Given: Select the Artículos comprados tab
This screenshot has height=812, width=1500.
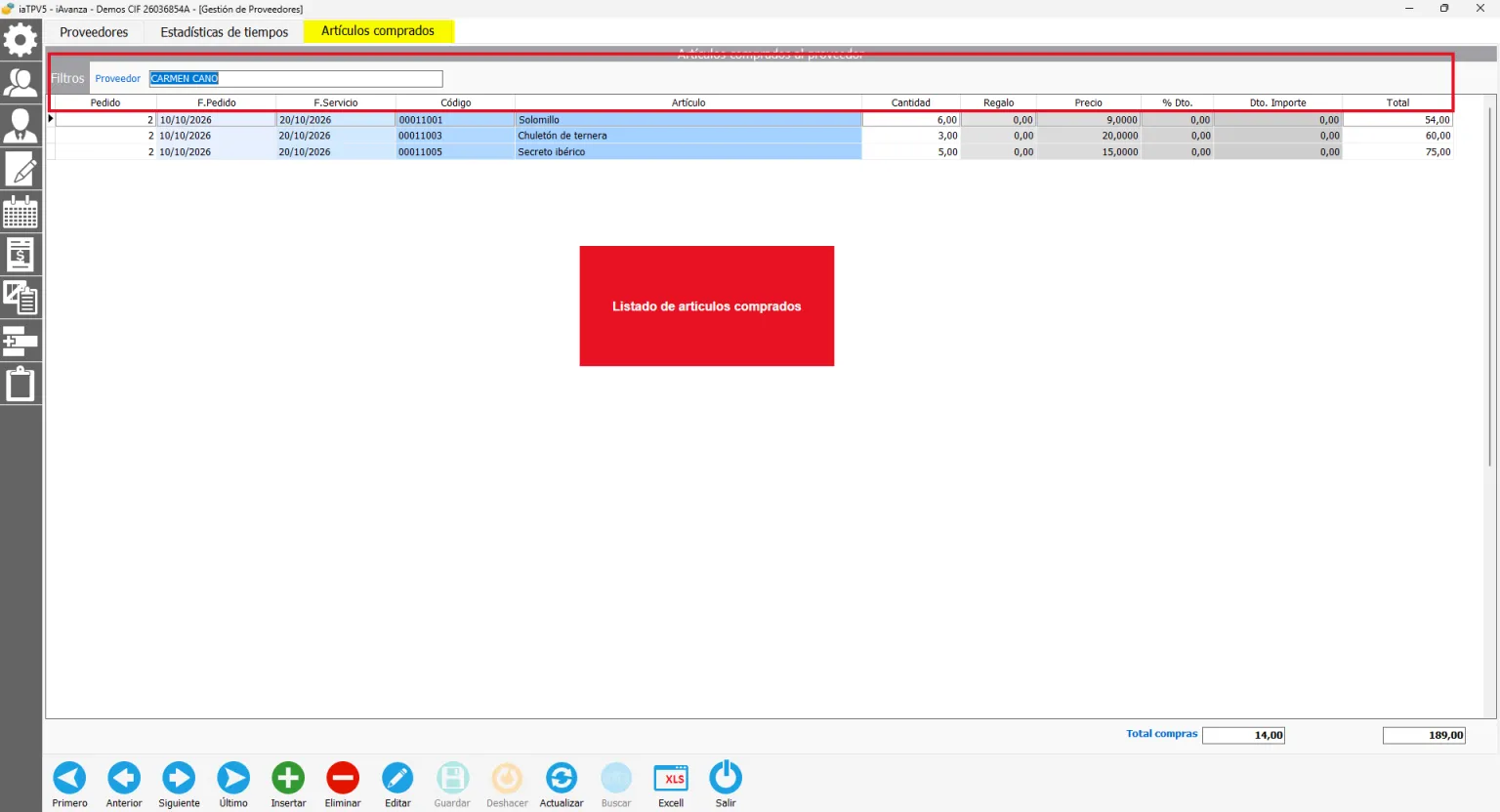Looking at the screenshot, I should 378,31.
